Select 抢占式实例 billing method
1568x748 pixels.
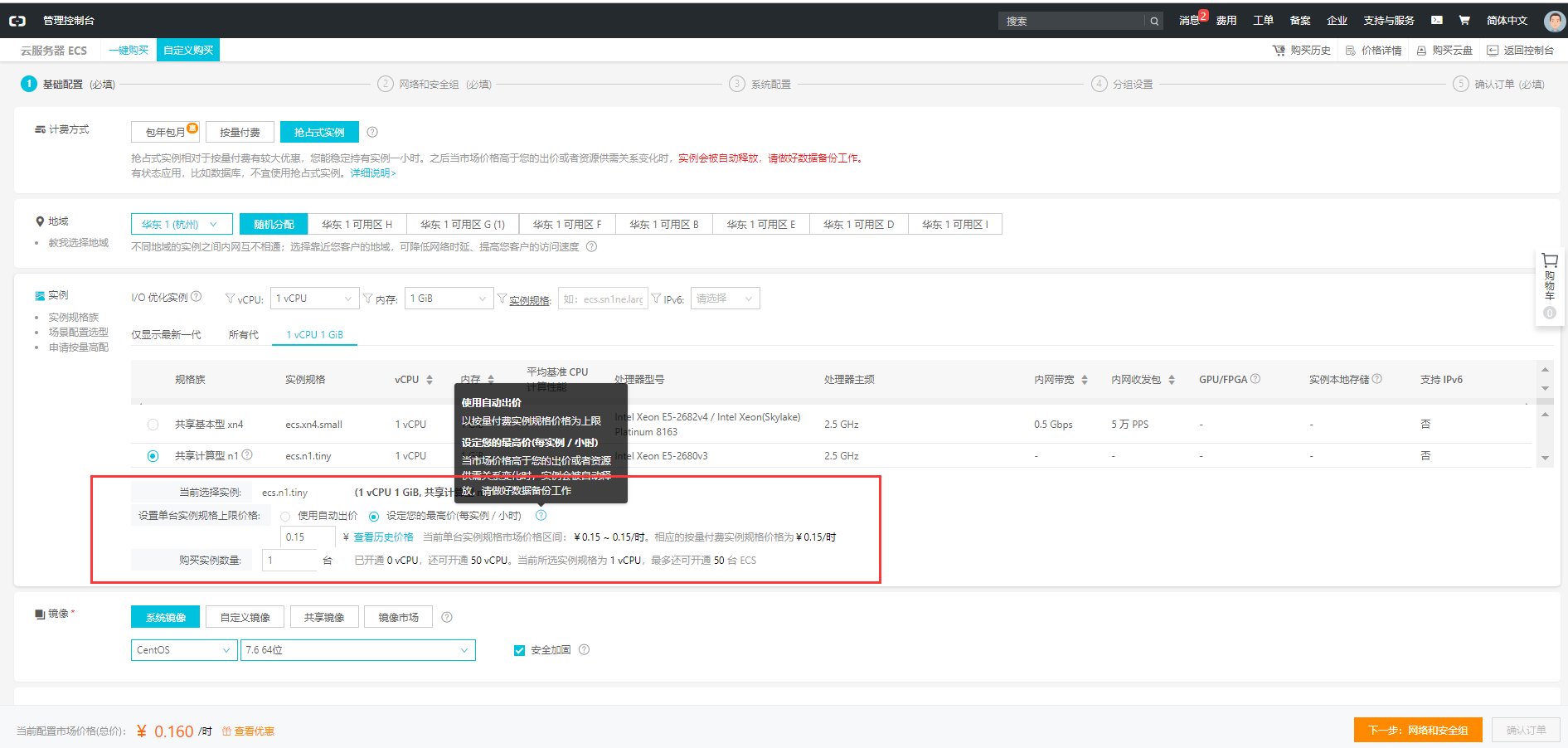point(319,132)
